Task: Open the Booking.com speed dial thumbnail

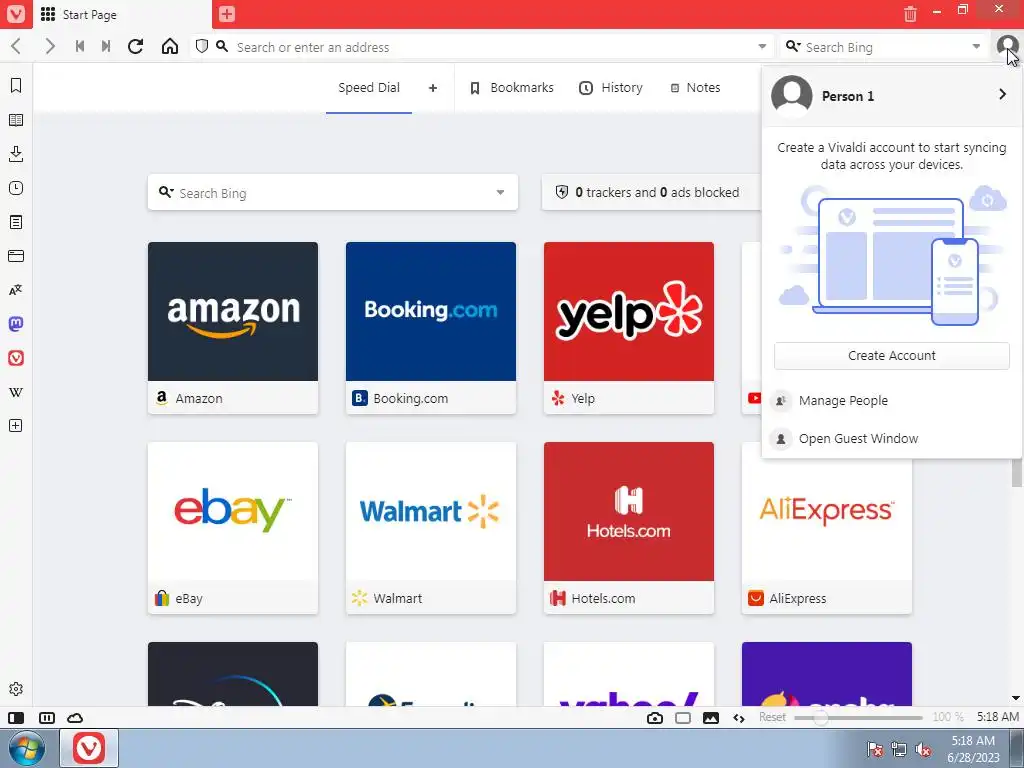Action: click(x=431, y=328)
